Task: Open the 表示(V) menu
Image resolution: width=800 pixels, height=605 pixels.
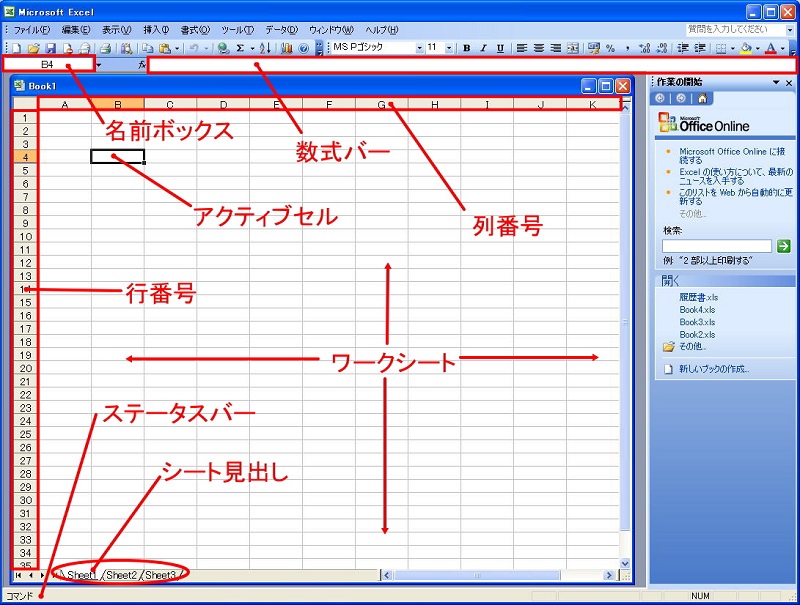Action: 116,30
